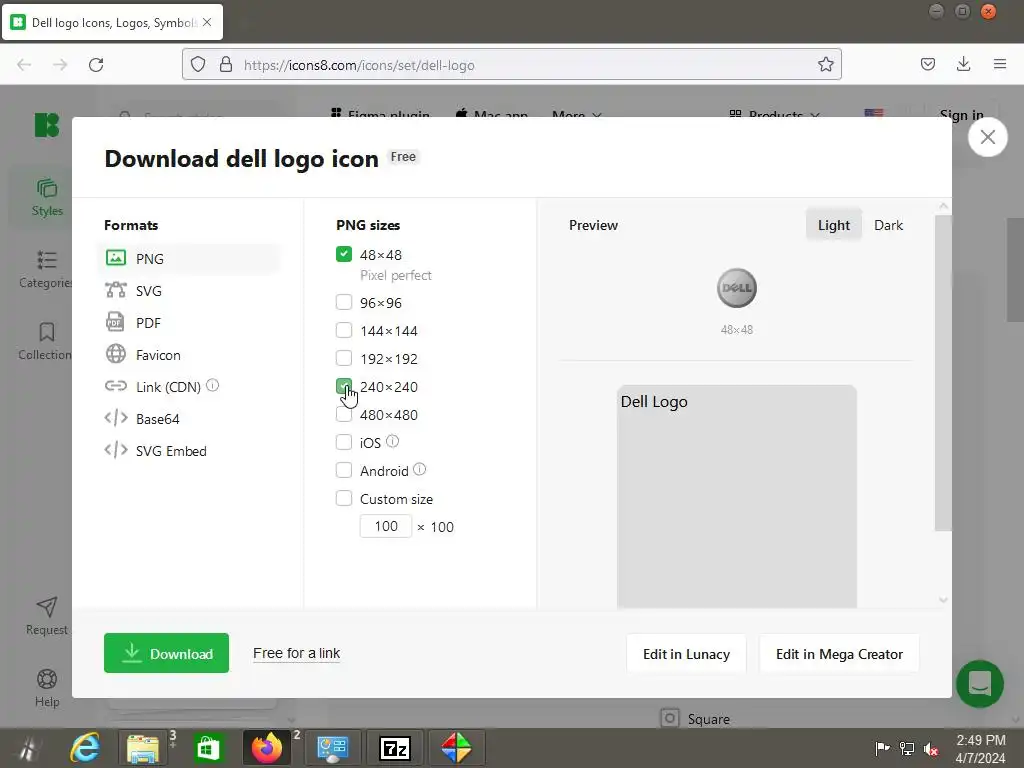Select the SVG Embed code icon
Viewport: 1024px width, 768px height.
tap(116, 450)
